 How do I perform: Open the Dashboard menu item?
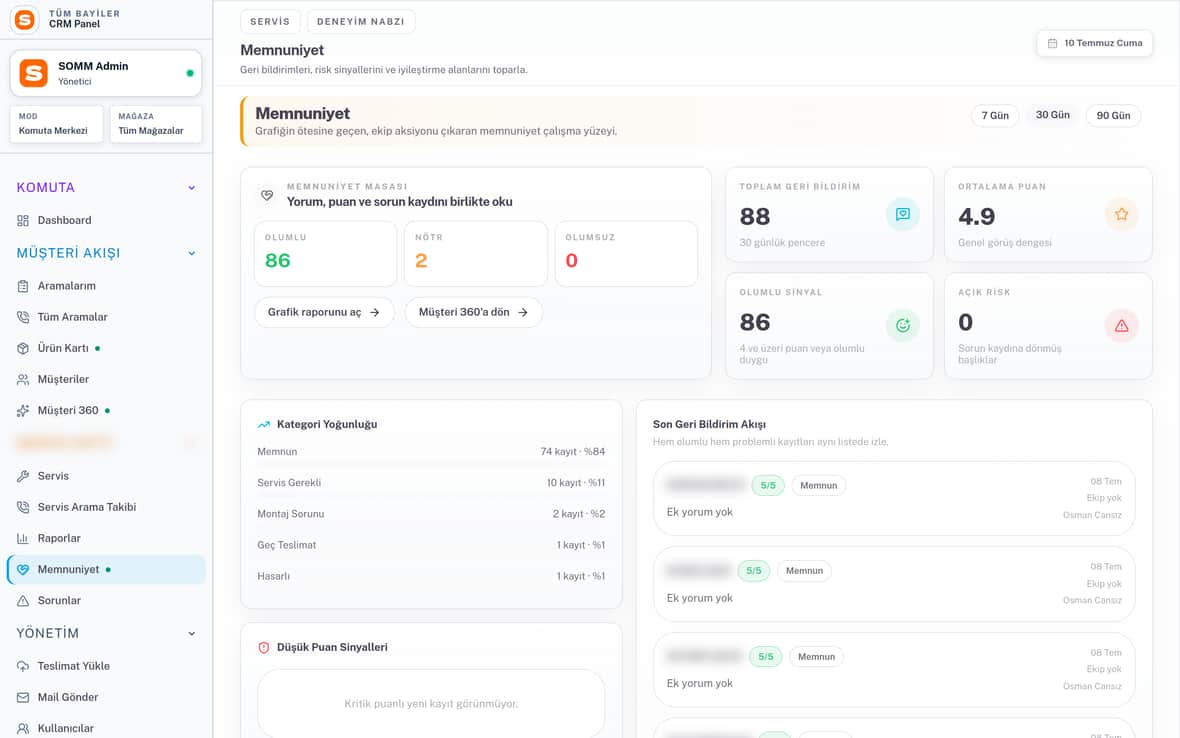click(x=105, y=220)
